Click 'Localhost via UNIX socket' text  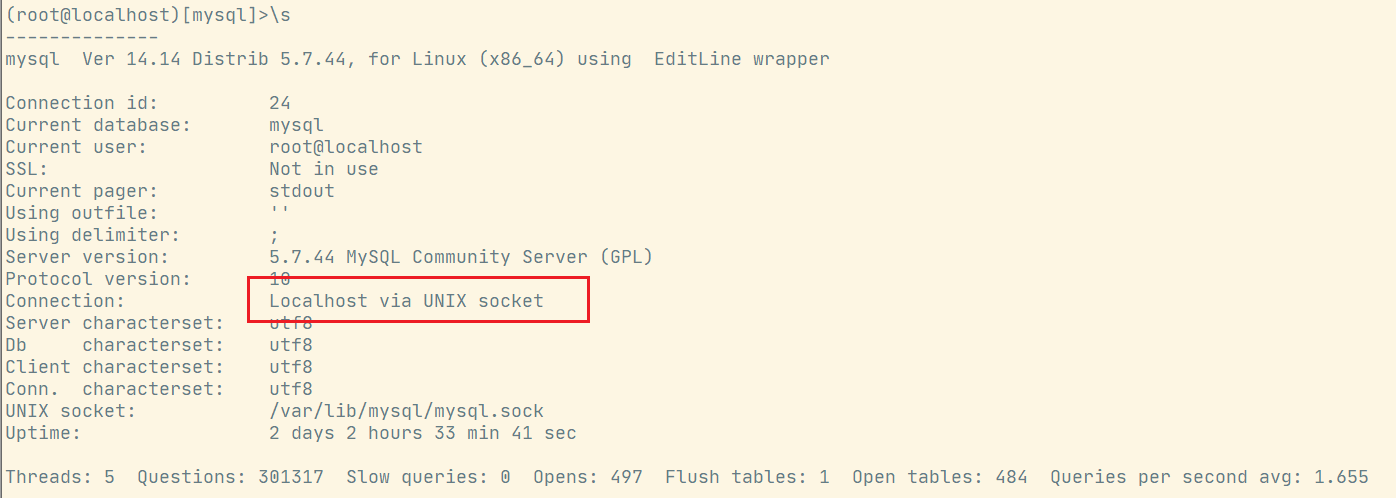(x=406, y=300)
